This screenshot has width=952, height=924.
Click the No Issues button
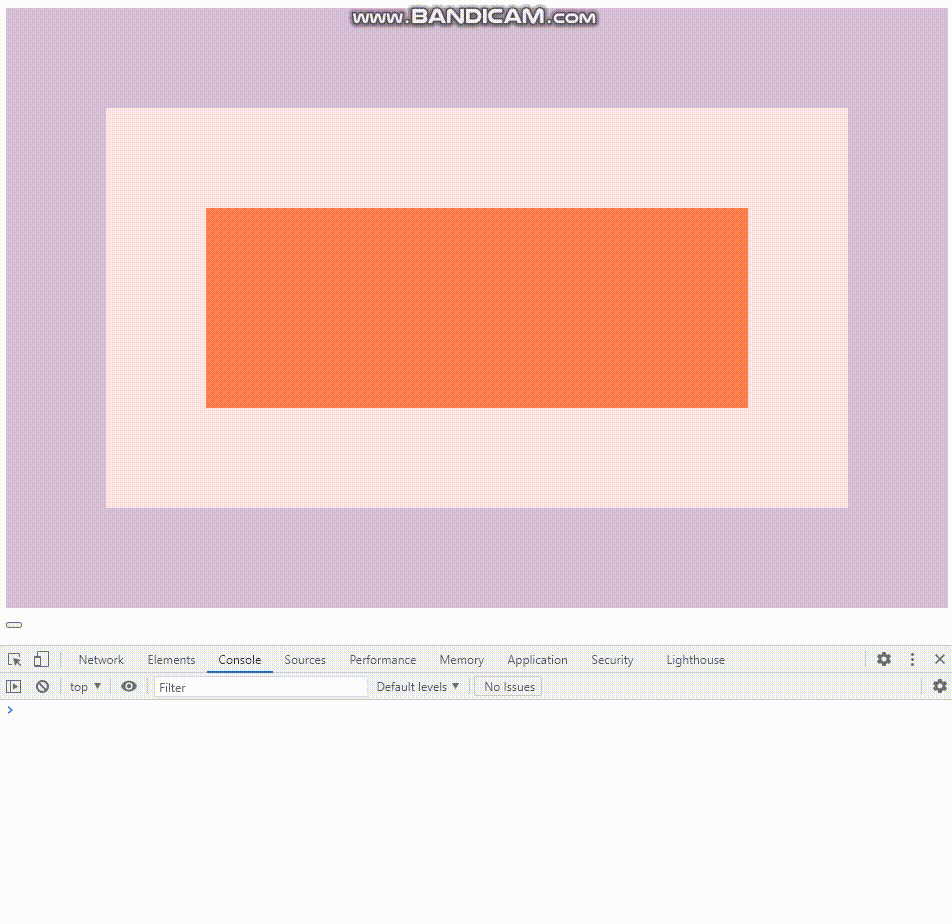click(507, 686)
